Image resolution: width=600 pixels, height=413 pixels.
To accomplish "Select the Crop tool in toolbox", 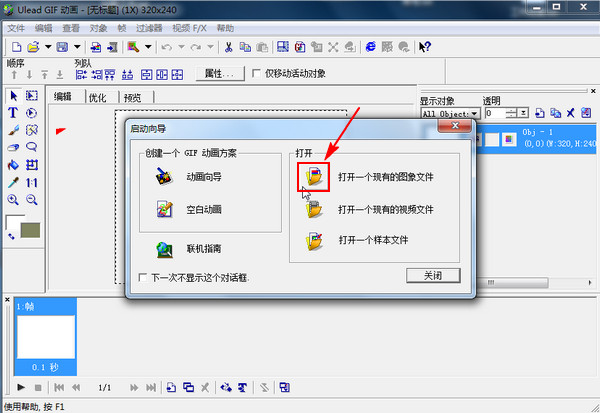I will pyautogui.click(x=32, y=165).
